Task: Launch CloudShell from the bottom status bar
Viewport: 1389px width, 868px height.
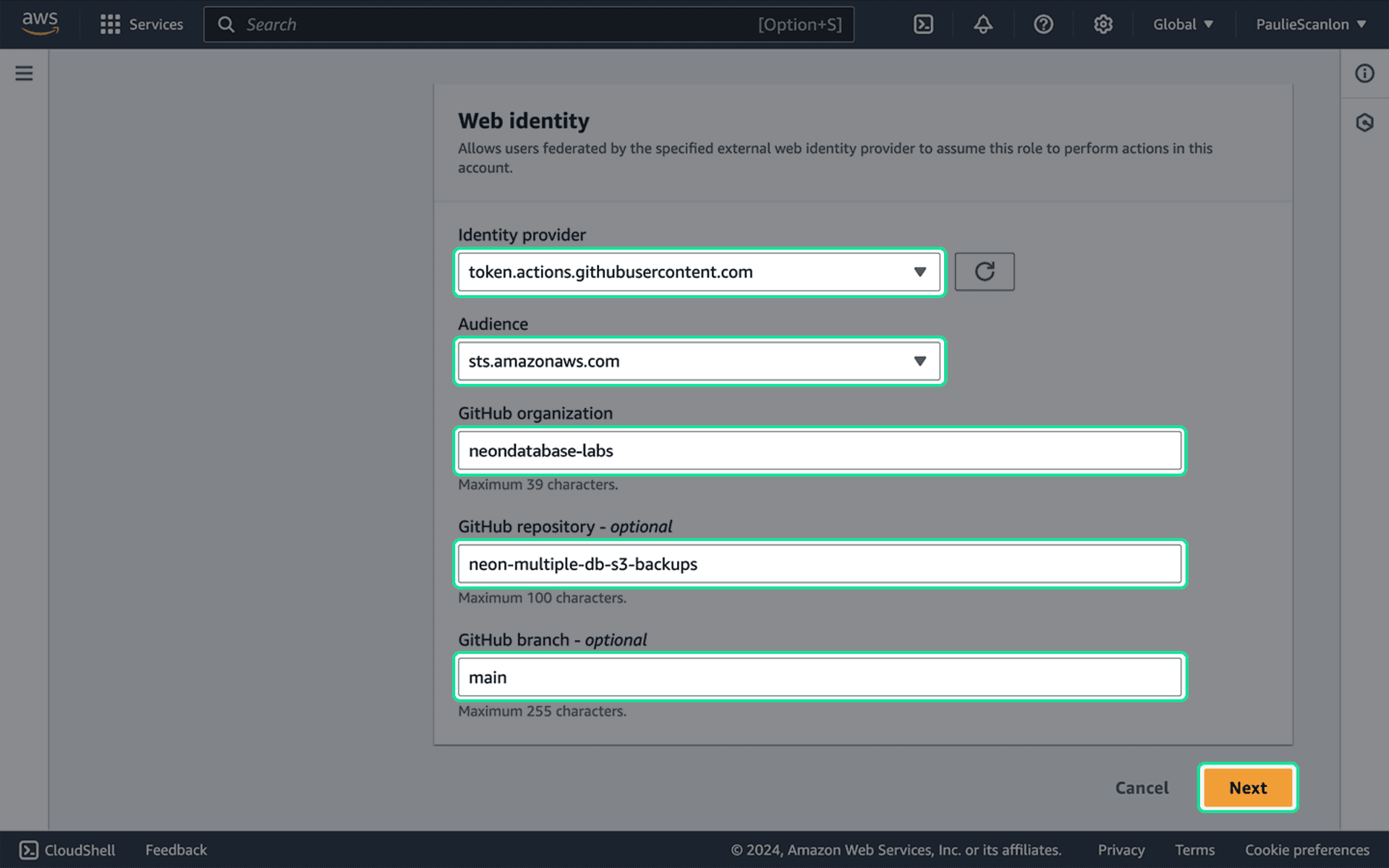Action: (66, 850)
